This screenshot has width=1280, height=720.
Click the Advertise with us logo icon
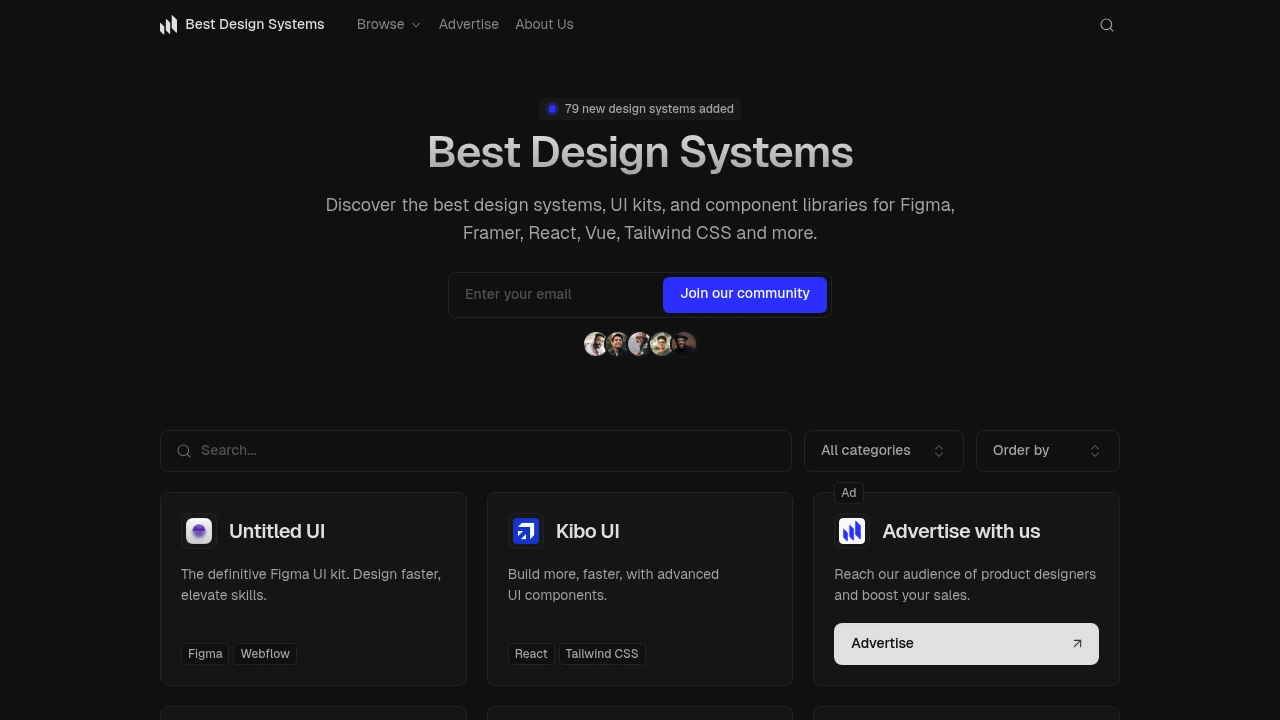coord(852,531)
